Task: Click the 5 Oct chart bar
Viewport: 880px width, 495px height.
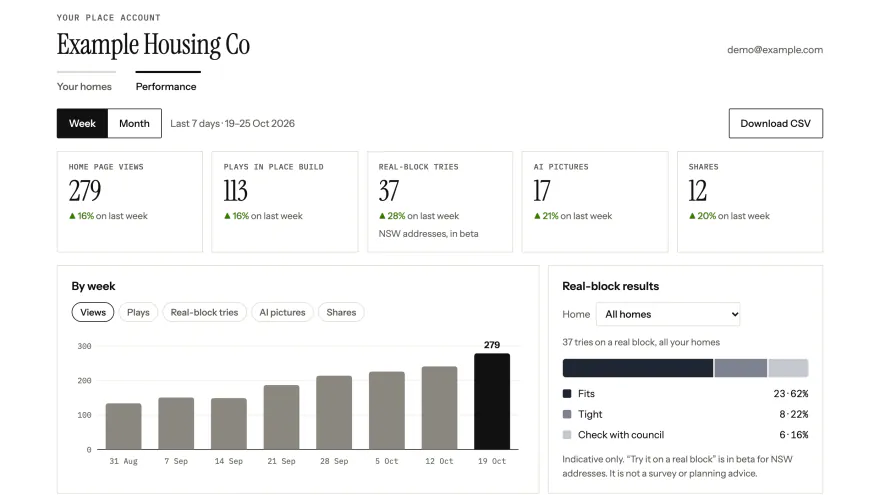Action: (x=387, y=410)
